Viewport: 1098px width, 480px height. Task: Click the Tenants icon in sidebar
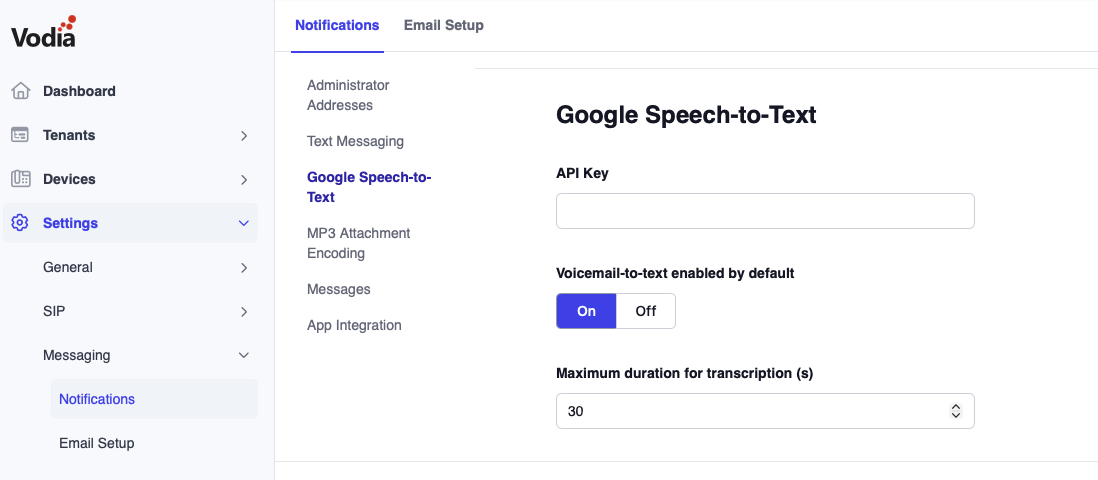[x=20, y=135]
